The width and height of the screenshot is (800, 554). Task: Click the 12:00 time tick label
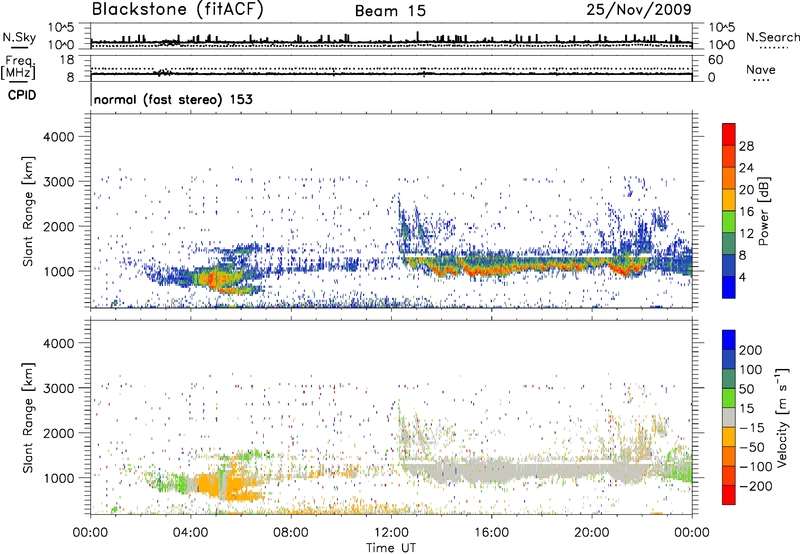(x=391, y=533)
